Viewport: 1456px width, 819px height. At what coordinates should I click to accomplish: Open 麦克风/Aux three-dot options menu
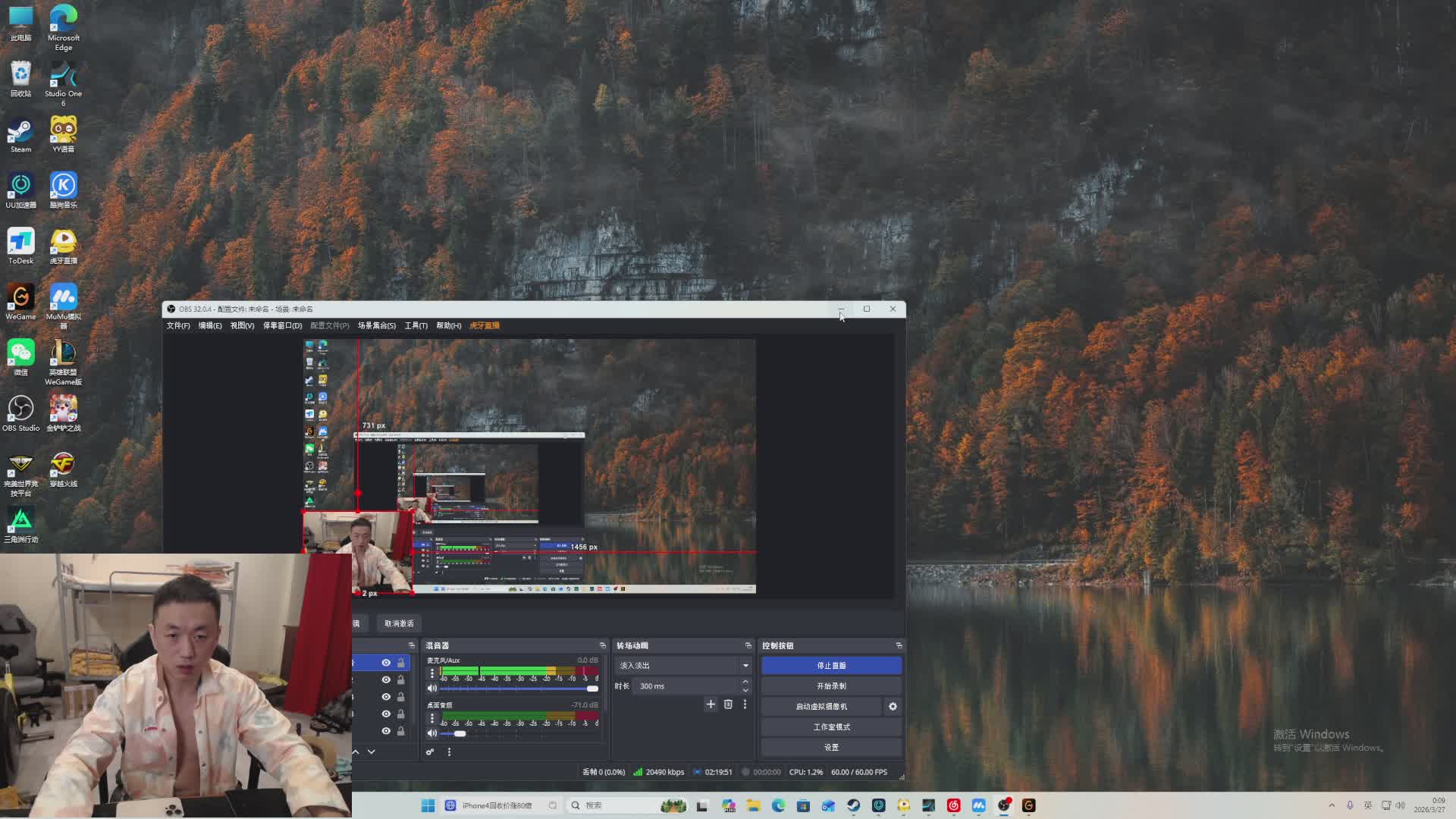(x=432, y=673)
